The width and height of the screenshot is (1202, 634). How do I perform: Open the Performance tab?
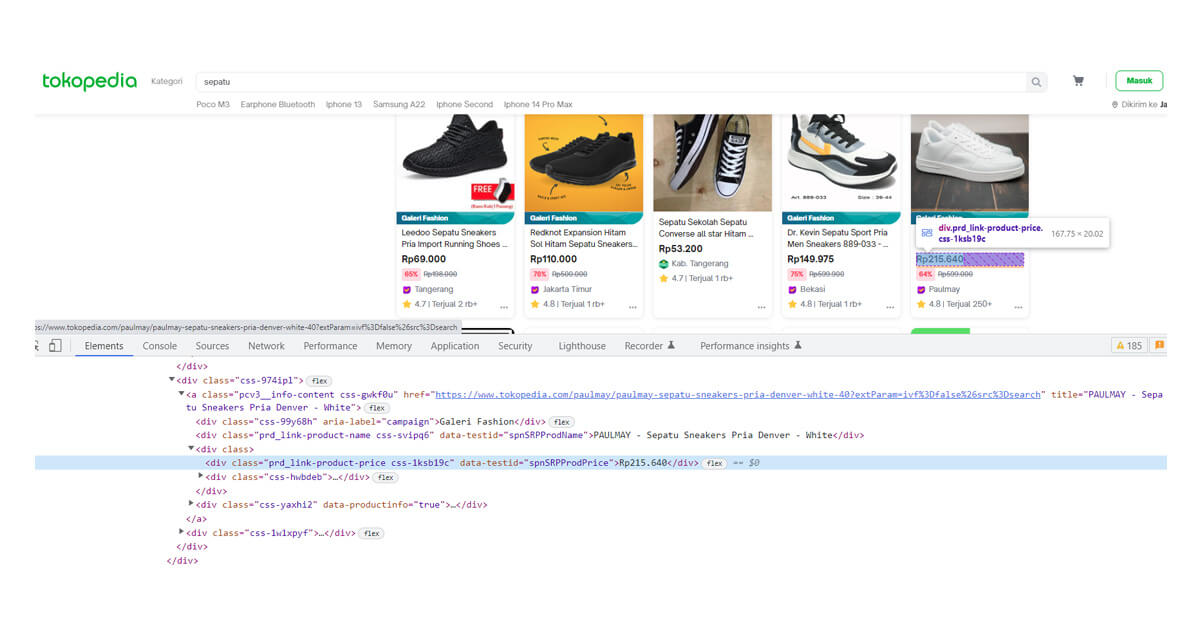coord(330,346)
